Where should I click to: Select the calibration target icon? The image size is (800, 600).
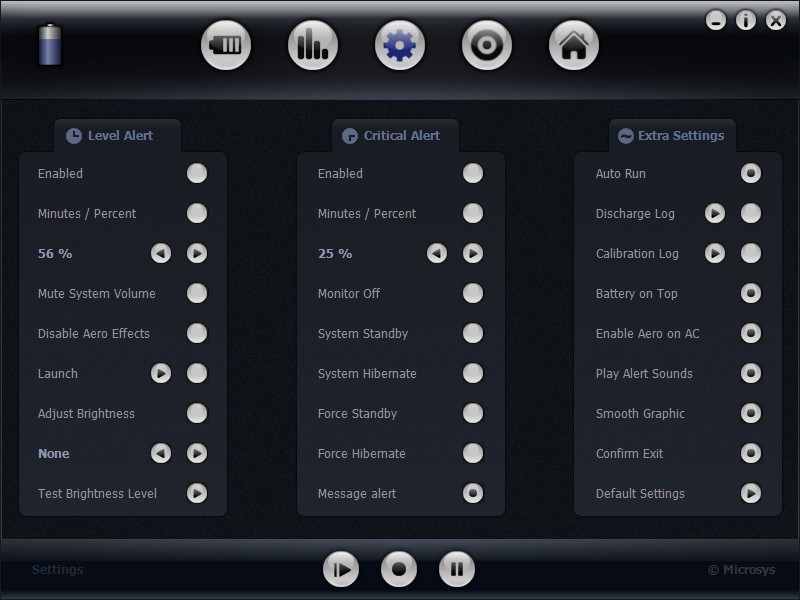point(487,44)
